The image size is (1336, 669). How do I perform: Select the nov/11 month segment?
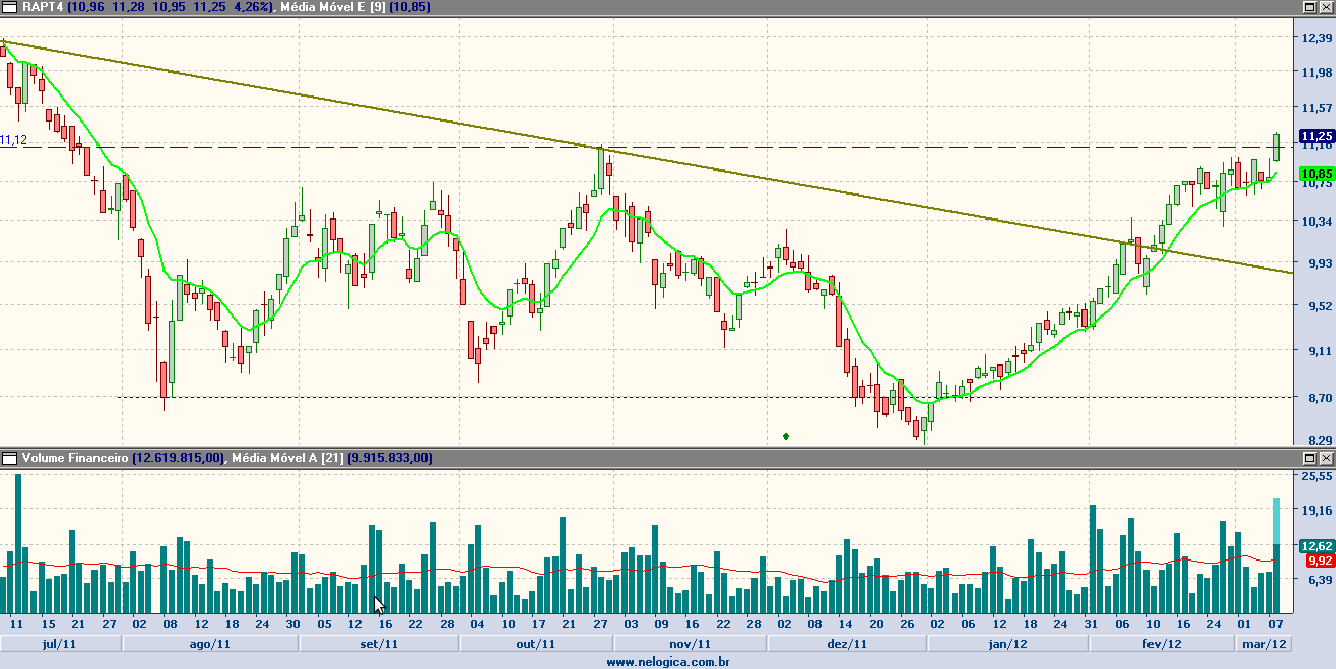[690, 644]
